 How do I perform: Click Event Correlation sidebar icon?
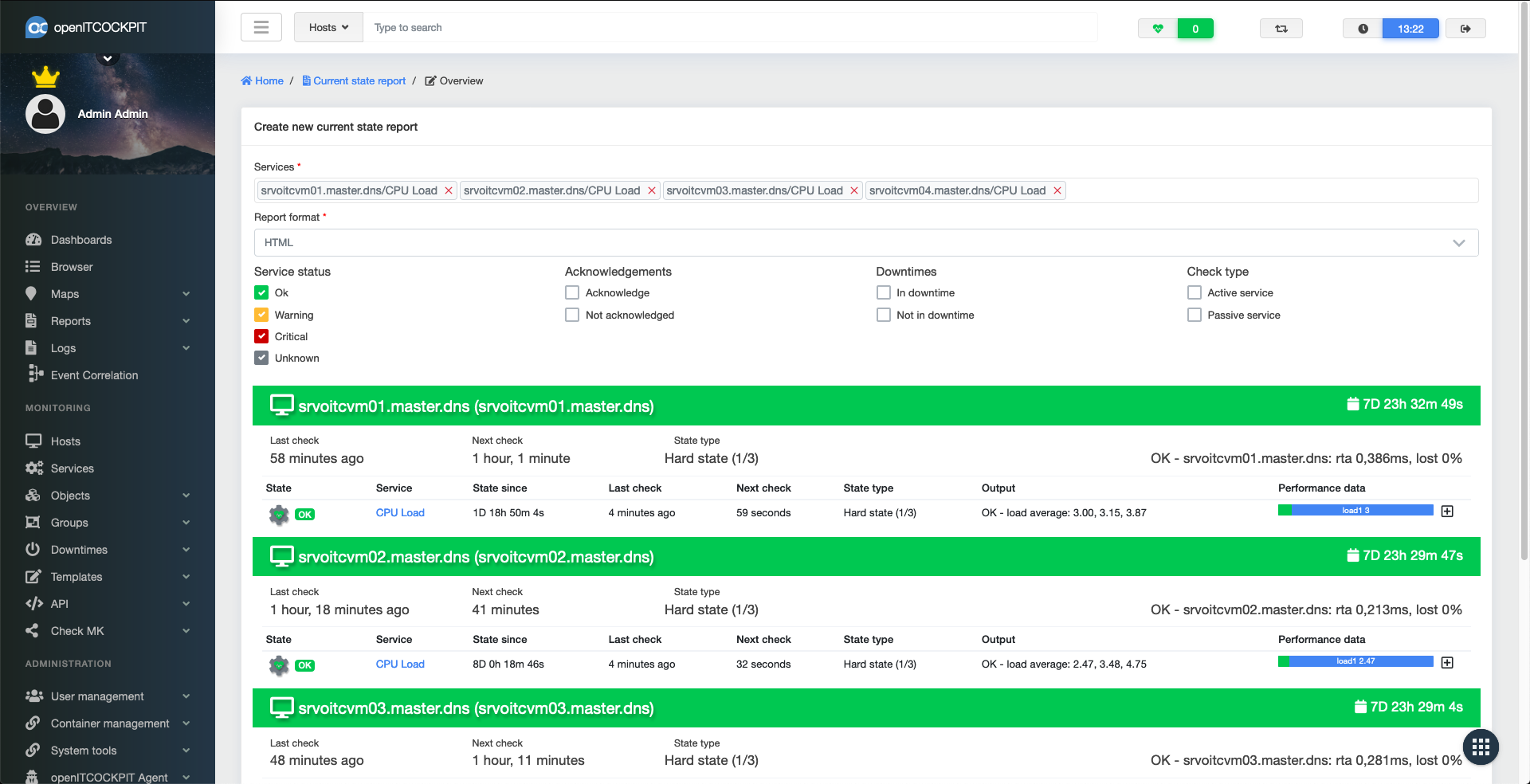35,374
